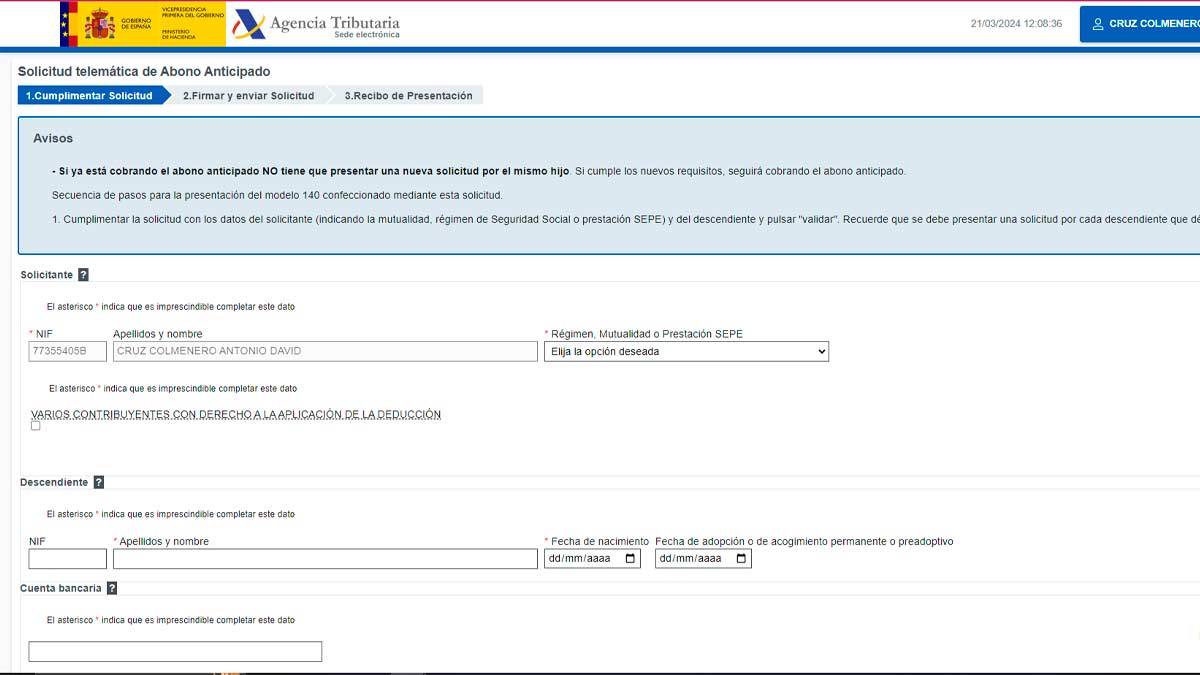Focus the Descendiente NIF input field
Image resolution: width=1200 pixels, height=675 pixels.
67,559
